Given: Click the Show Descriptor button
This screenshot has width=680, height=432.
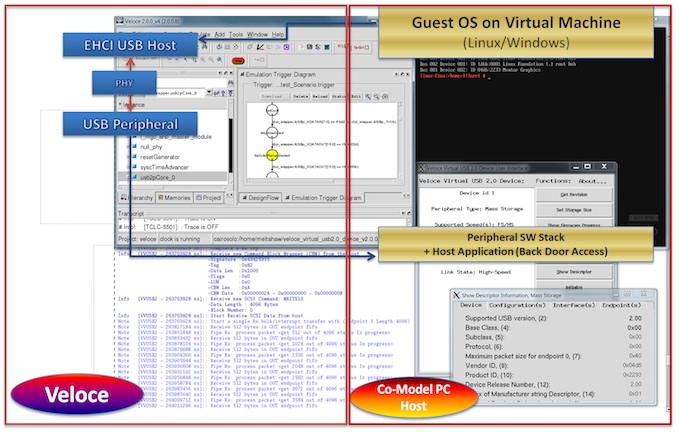Looking at the screenshot, I should [574, 272].
